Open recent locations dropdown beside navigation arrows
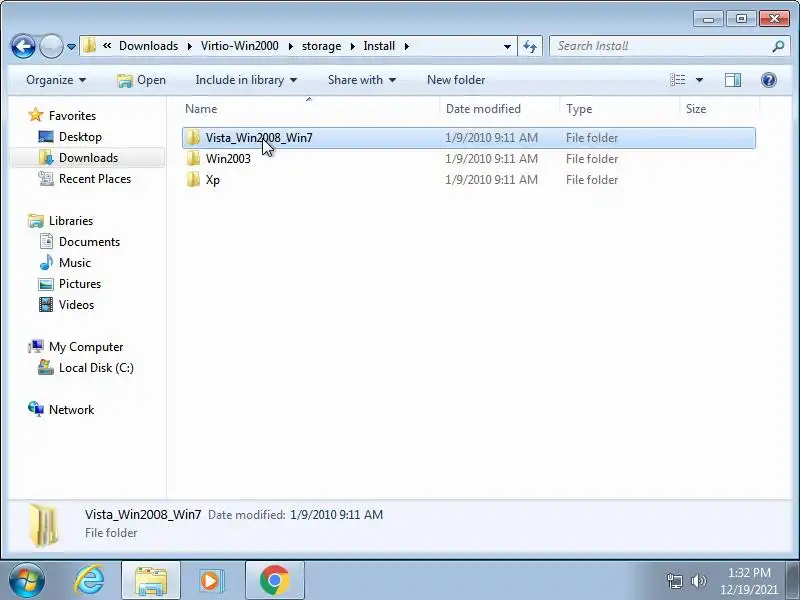The height and width of the screenshot is (600, 800). pos(71,46)
